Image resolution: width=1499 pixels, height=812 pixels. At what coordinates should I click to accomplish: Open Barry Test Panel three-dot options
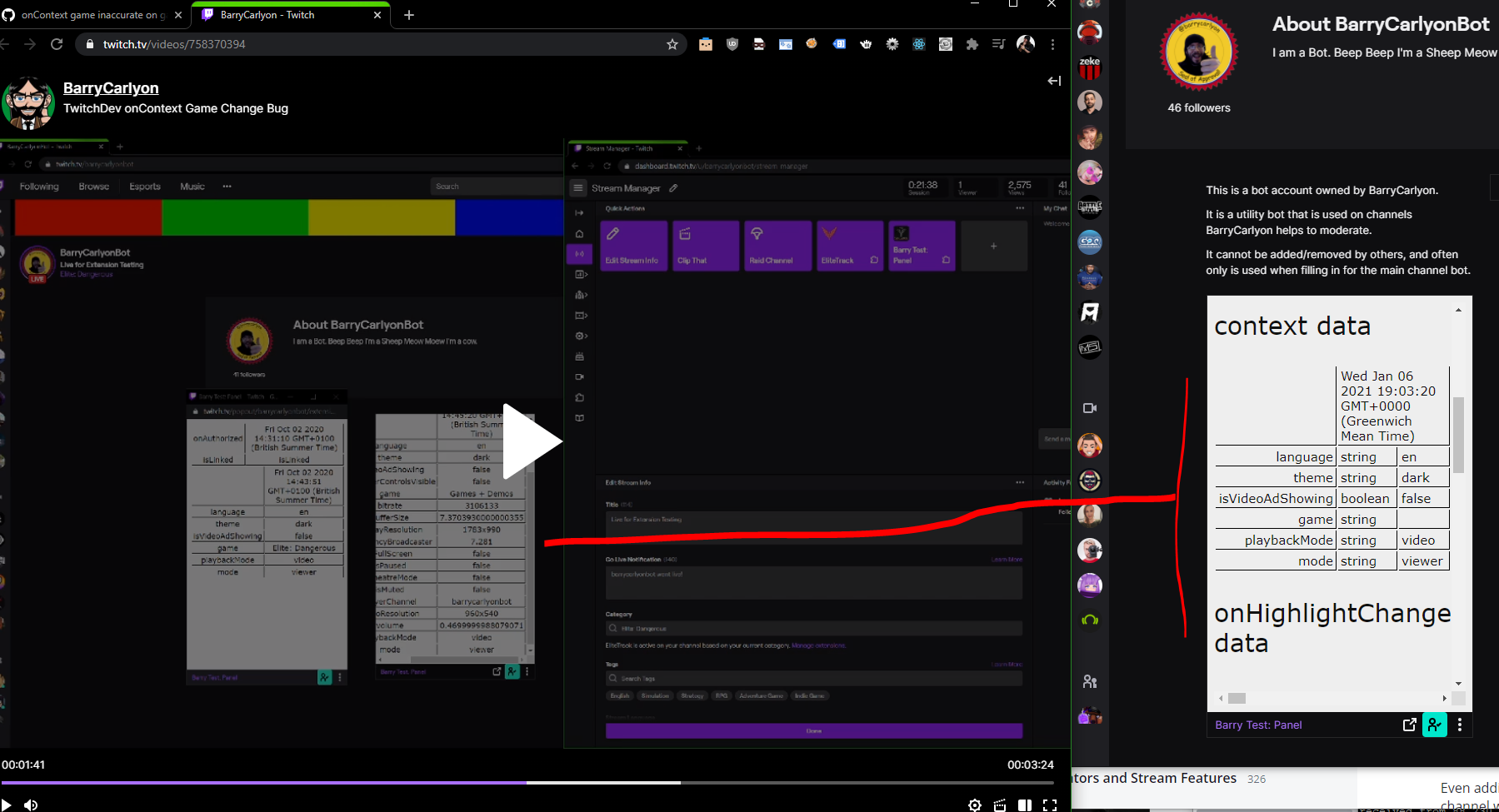pyautogui.click(x=1459, y=725)
